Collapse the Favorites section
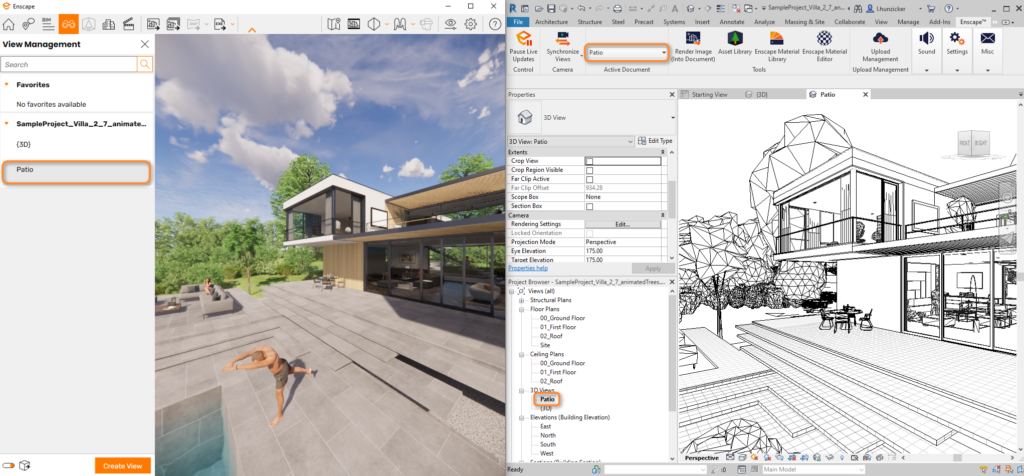Screen dimensions: 1024x476 pos(7,85)
